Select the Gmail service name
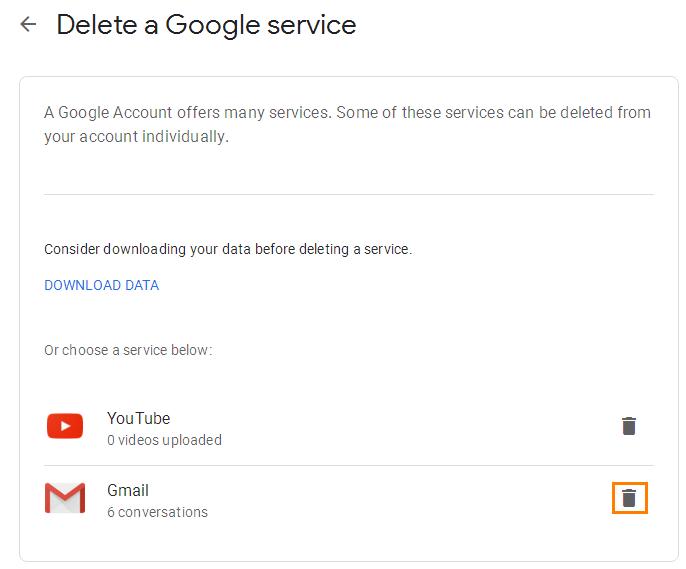This screenshot has height=569, width=686. pos(128,490)
